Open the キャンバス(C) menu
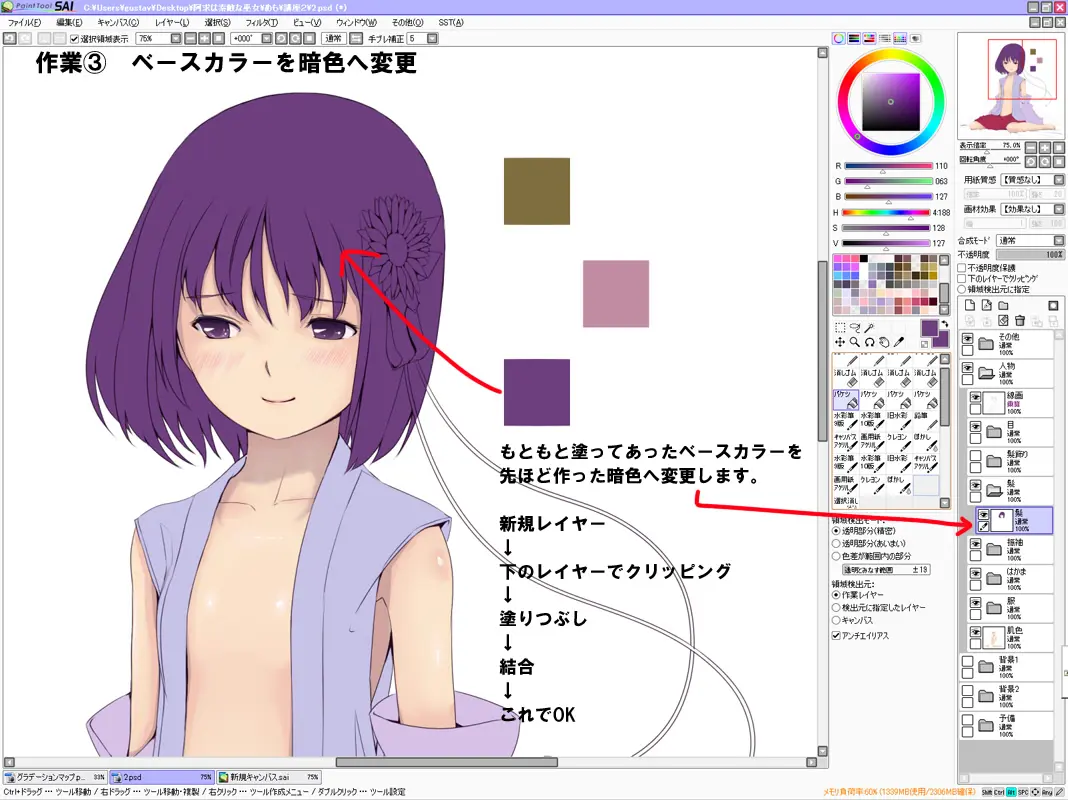Screen dimensions: 1068x800 (x=118, y=22)
